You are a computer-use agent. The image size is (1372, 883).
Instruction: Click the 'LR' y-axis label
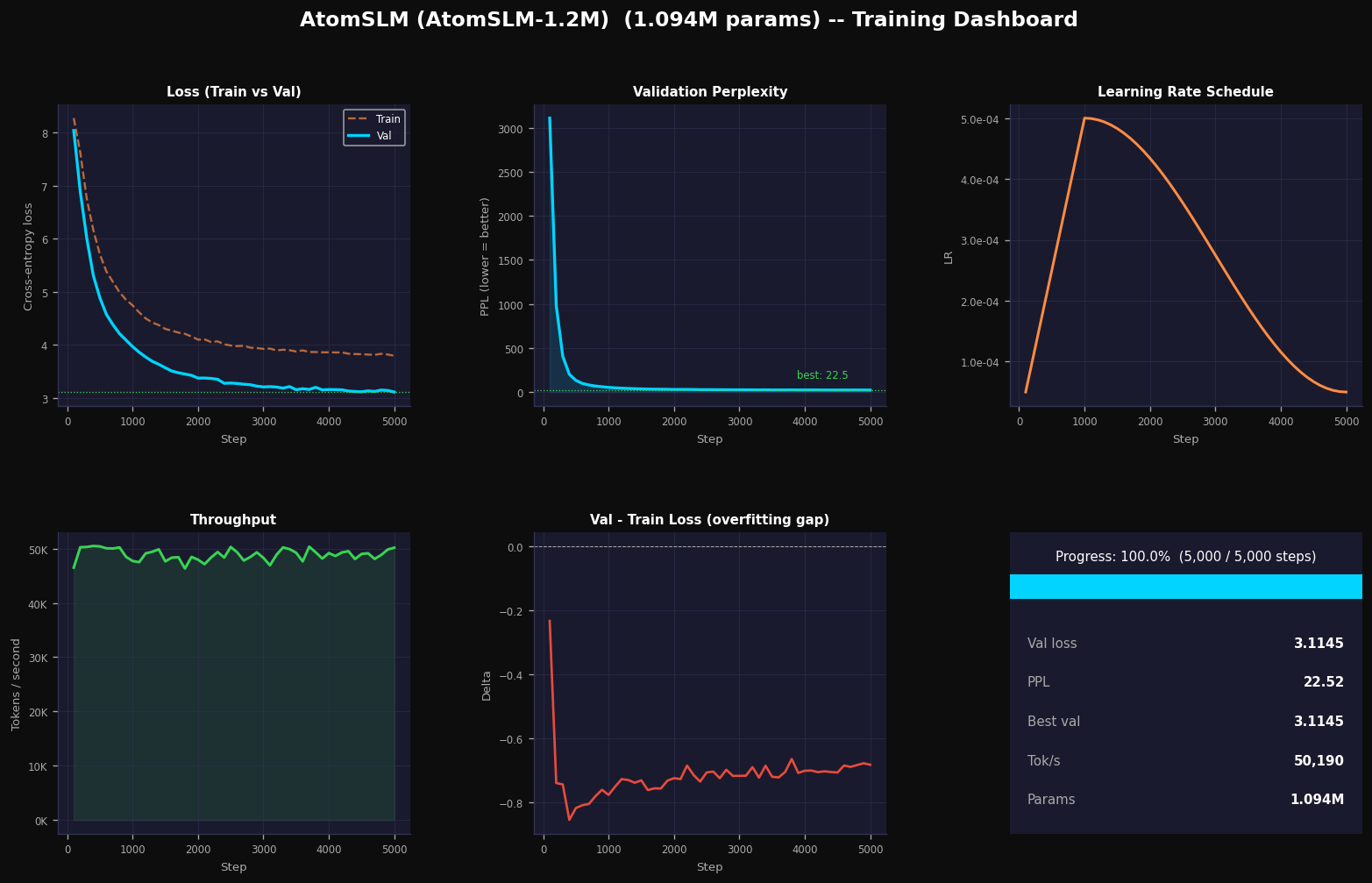949,257
